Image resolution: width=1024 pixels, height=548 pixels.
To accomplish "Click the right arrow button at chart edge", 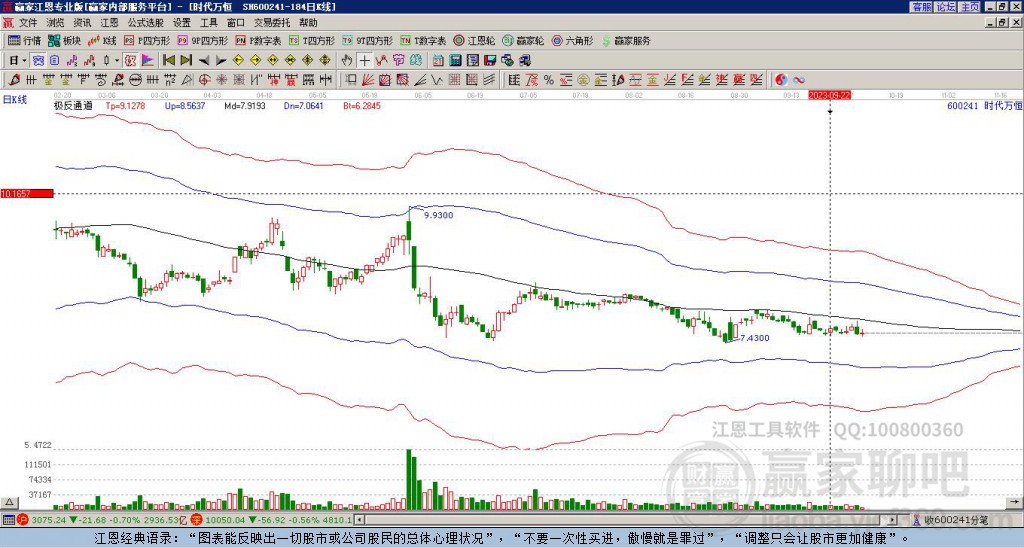I will 1015,502.
